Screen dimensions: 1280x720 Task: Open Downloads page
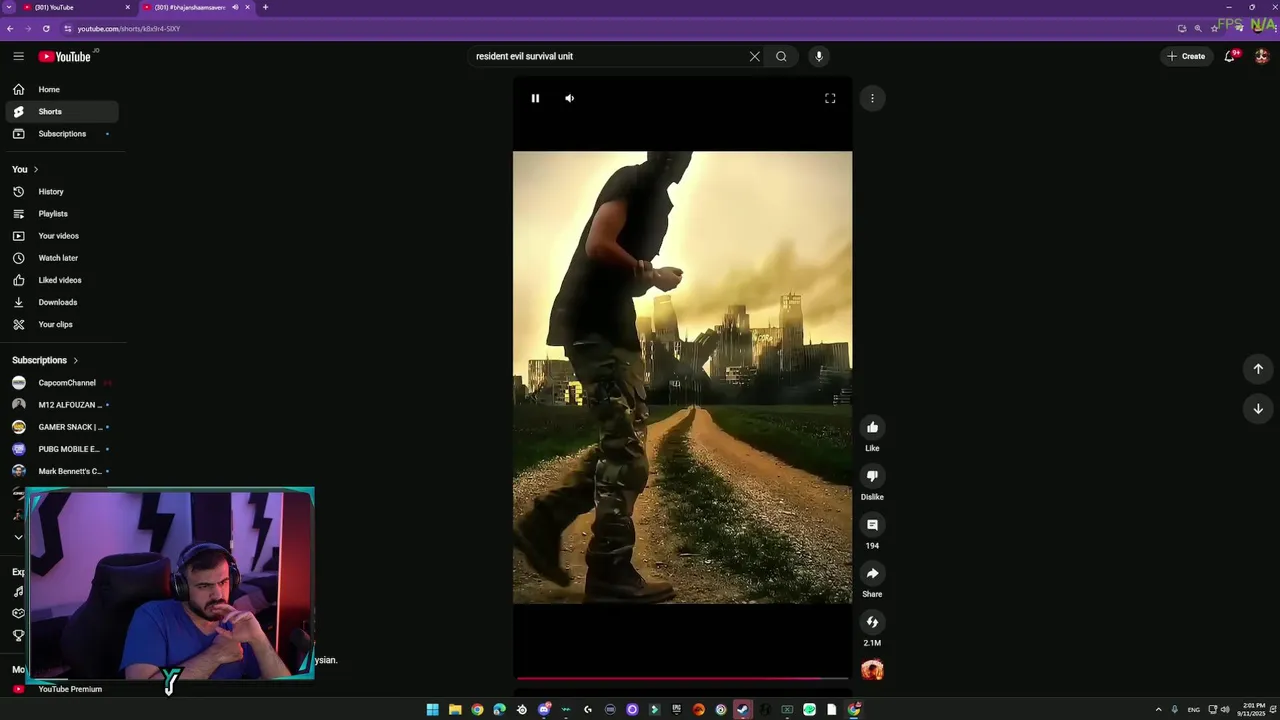62,302
